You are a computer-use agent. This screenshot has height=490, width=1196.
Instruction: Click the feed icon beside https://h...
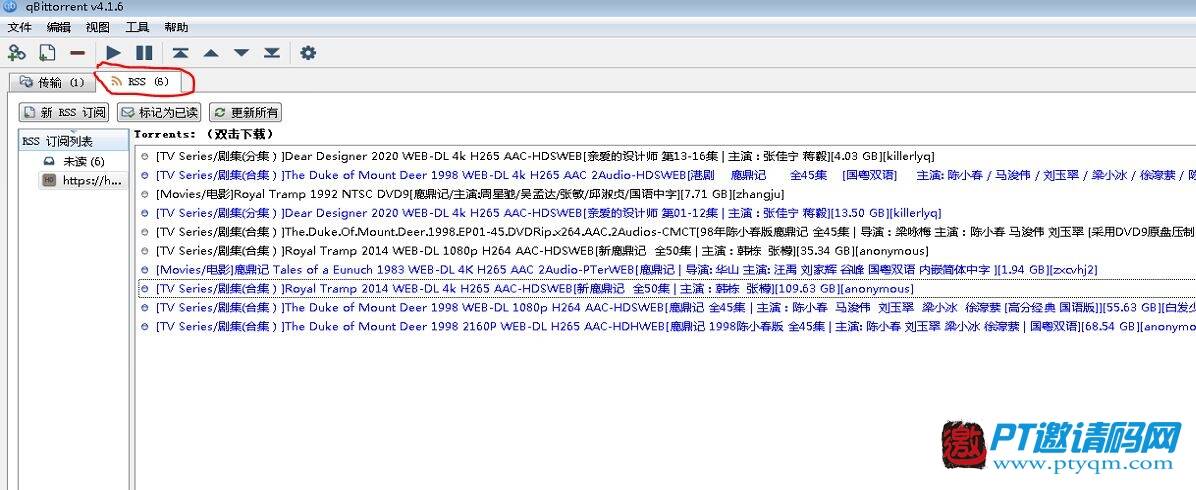(x=49, y=180)
